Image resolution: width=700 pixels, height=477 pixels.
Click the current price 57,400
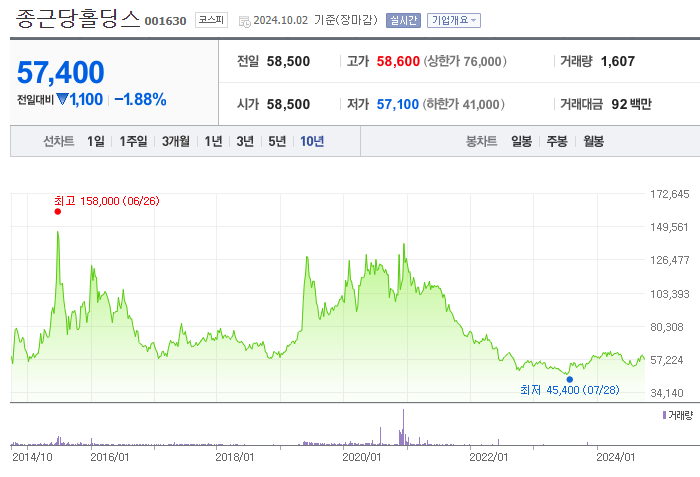click(x=60, y=72)
